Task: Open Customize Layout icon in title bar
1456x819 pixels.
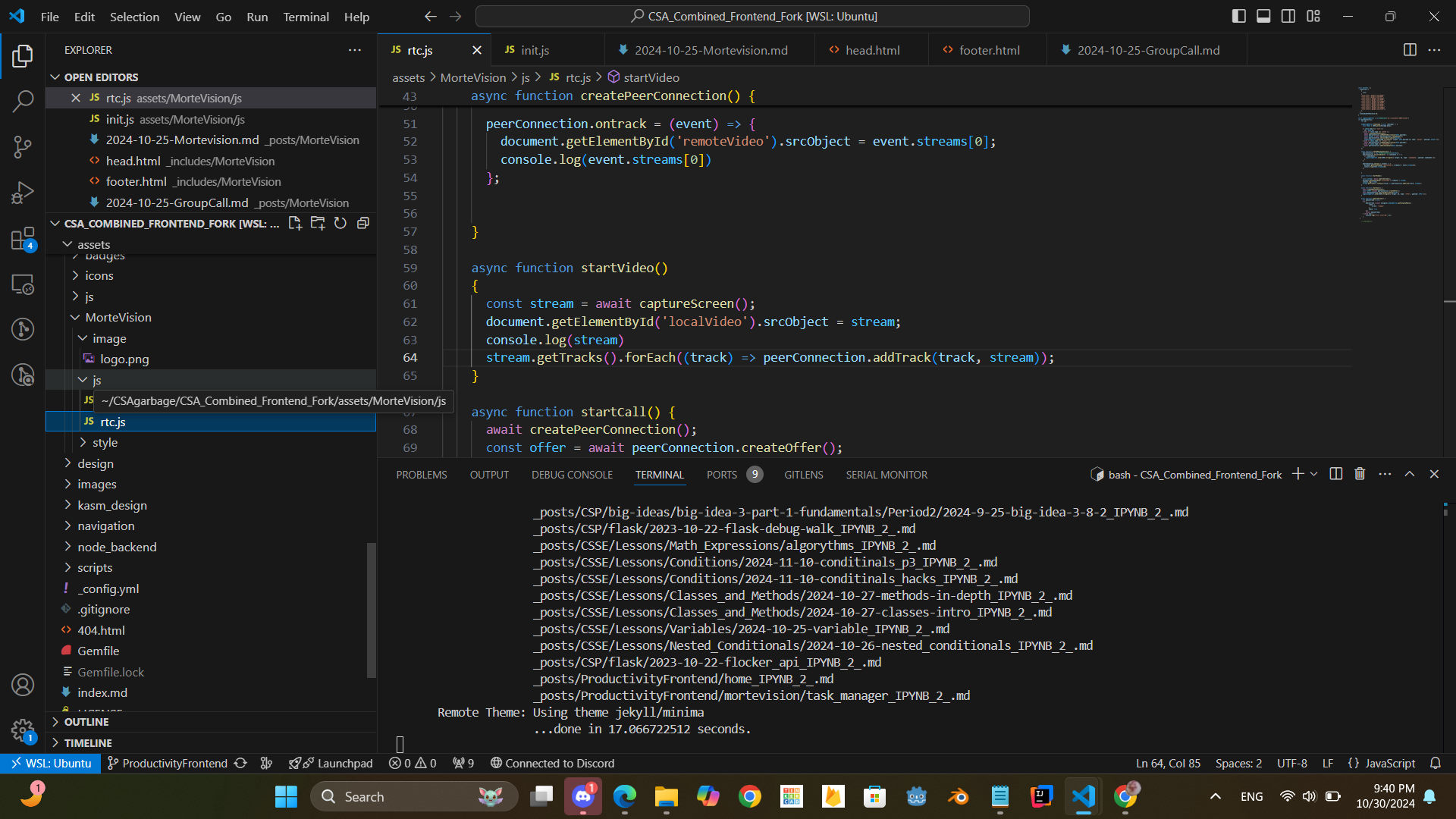Action: tap(1313, 16)
